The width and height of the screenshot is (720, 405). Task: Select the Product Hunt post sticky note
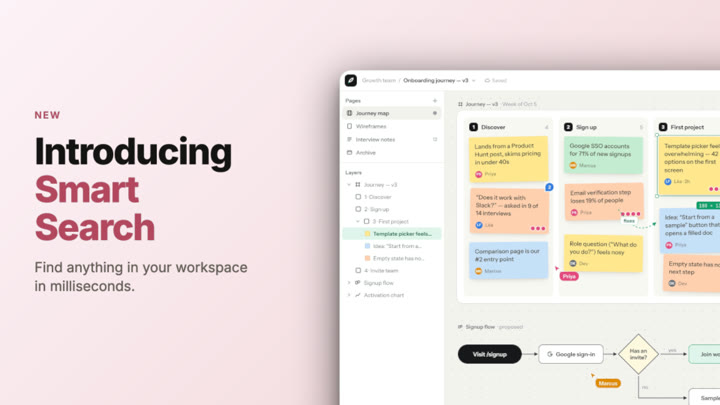point(508,159)
